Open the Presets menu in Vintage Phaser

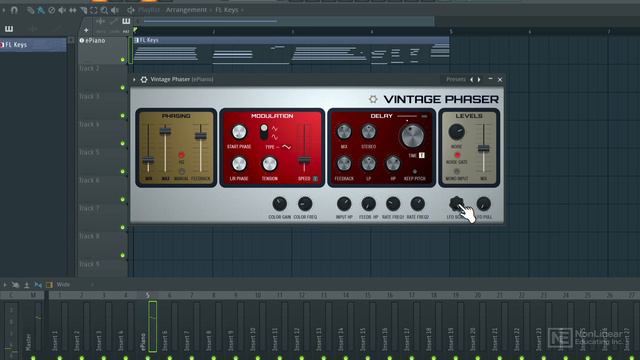tap(456, 80)
